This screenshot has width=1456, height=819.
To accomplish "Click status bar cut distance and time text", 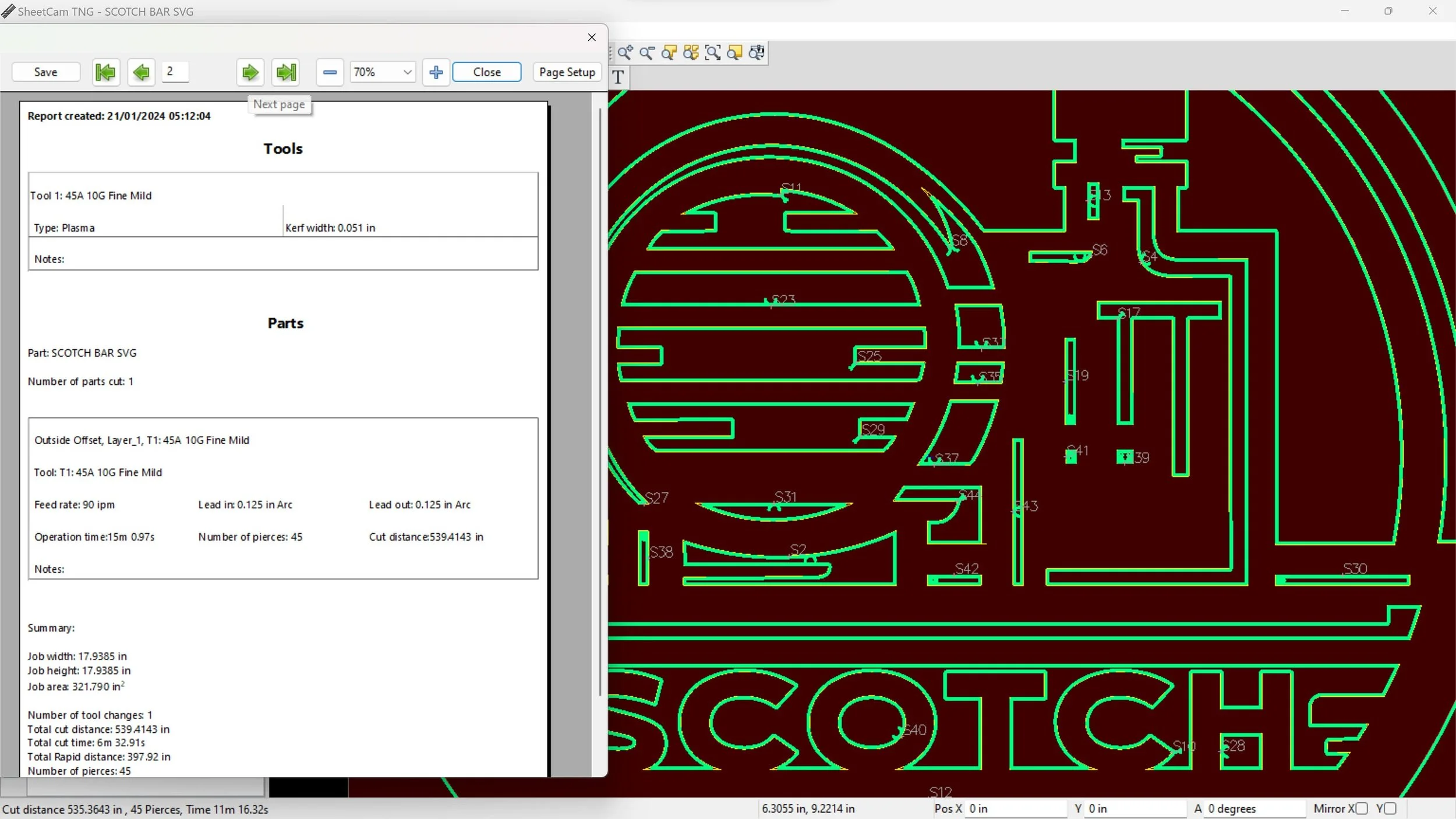I will click(135, 809).
